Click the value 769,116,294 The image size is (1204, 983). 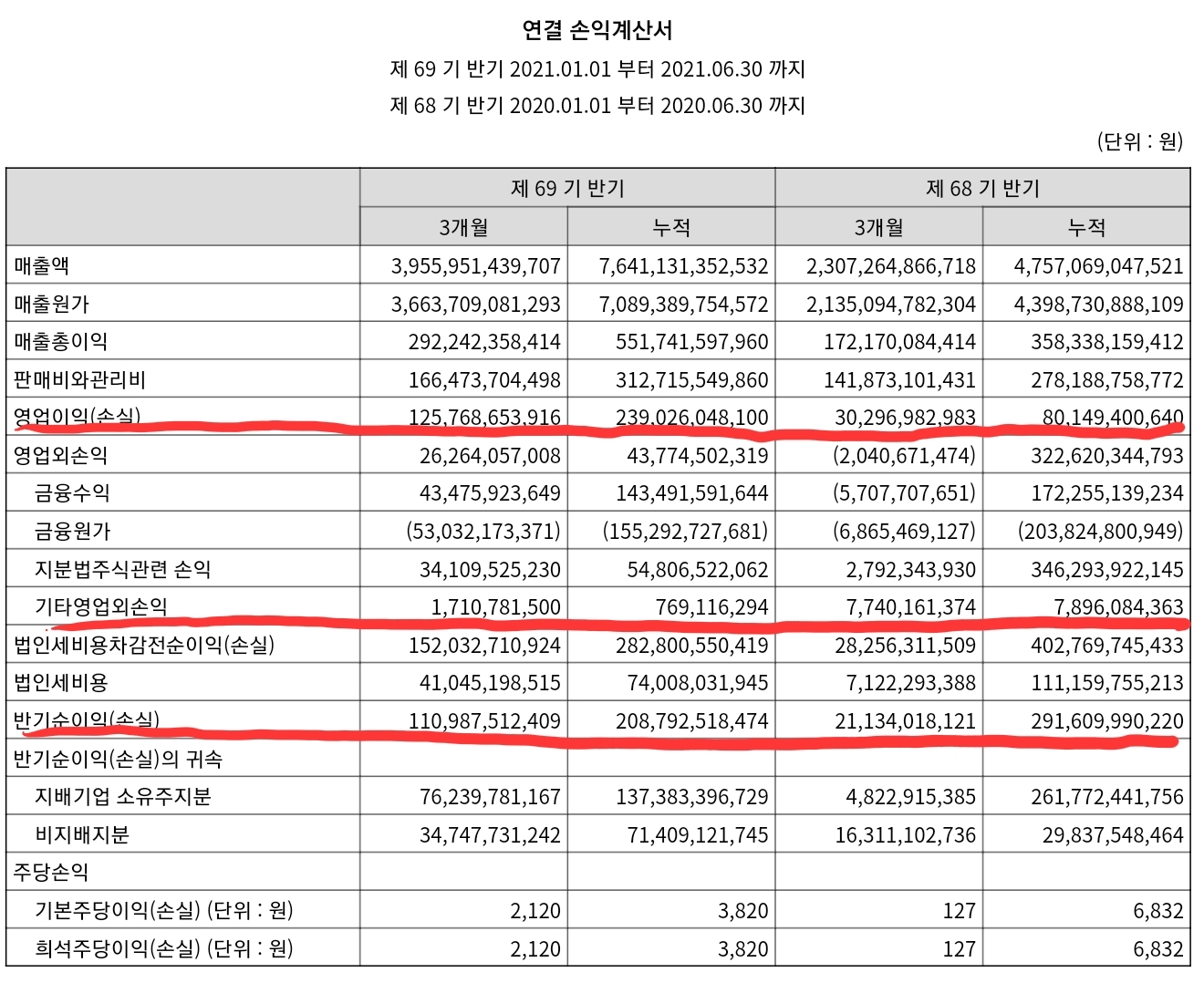(x=712, y=606)
